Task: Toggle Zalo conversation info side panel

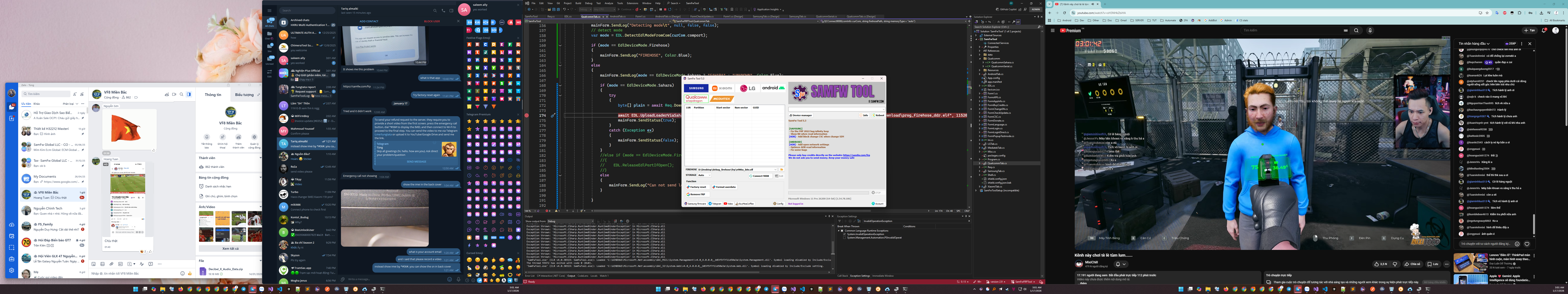Action: (x=189, y=94)
